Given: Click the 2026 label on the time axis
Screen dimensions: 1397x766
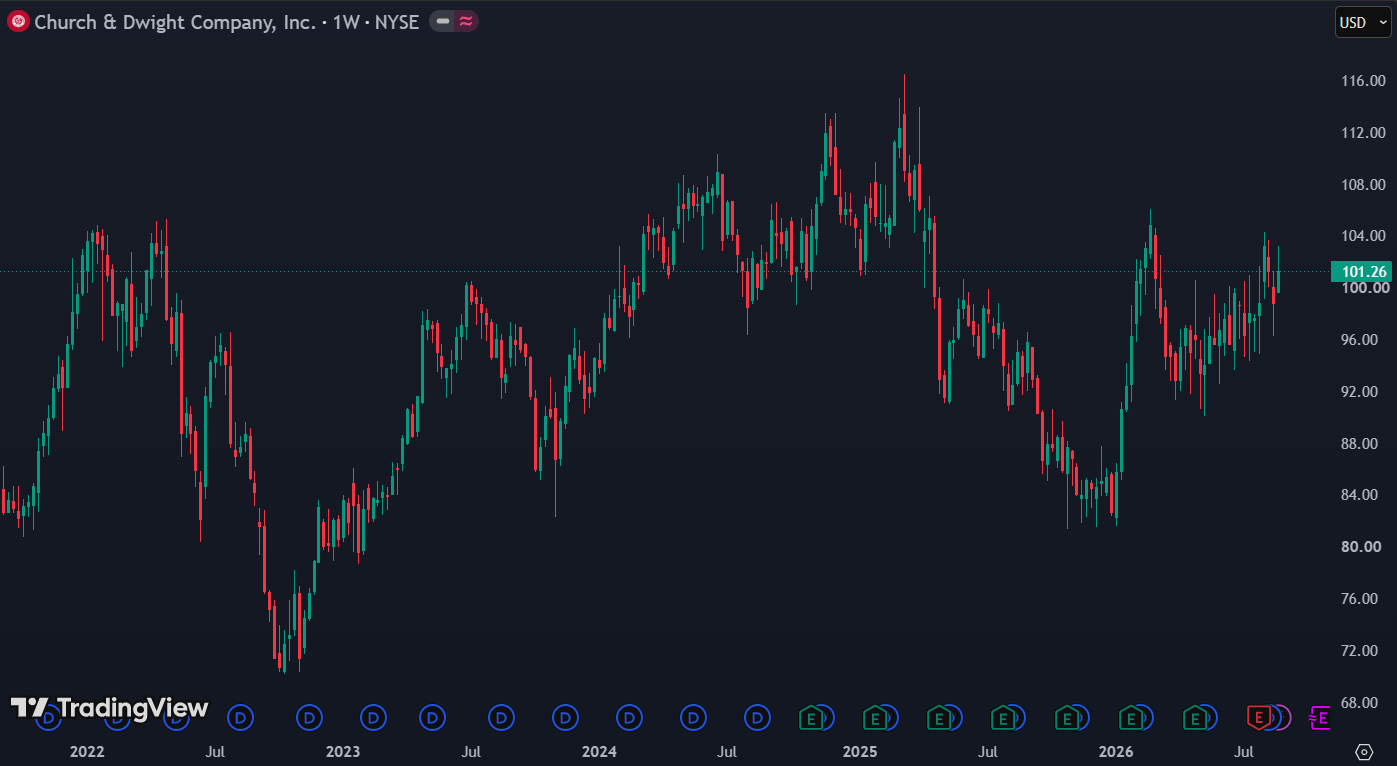Looking at the screenshot, I should click(1116, 751).
